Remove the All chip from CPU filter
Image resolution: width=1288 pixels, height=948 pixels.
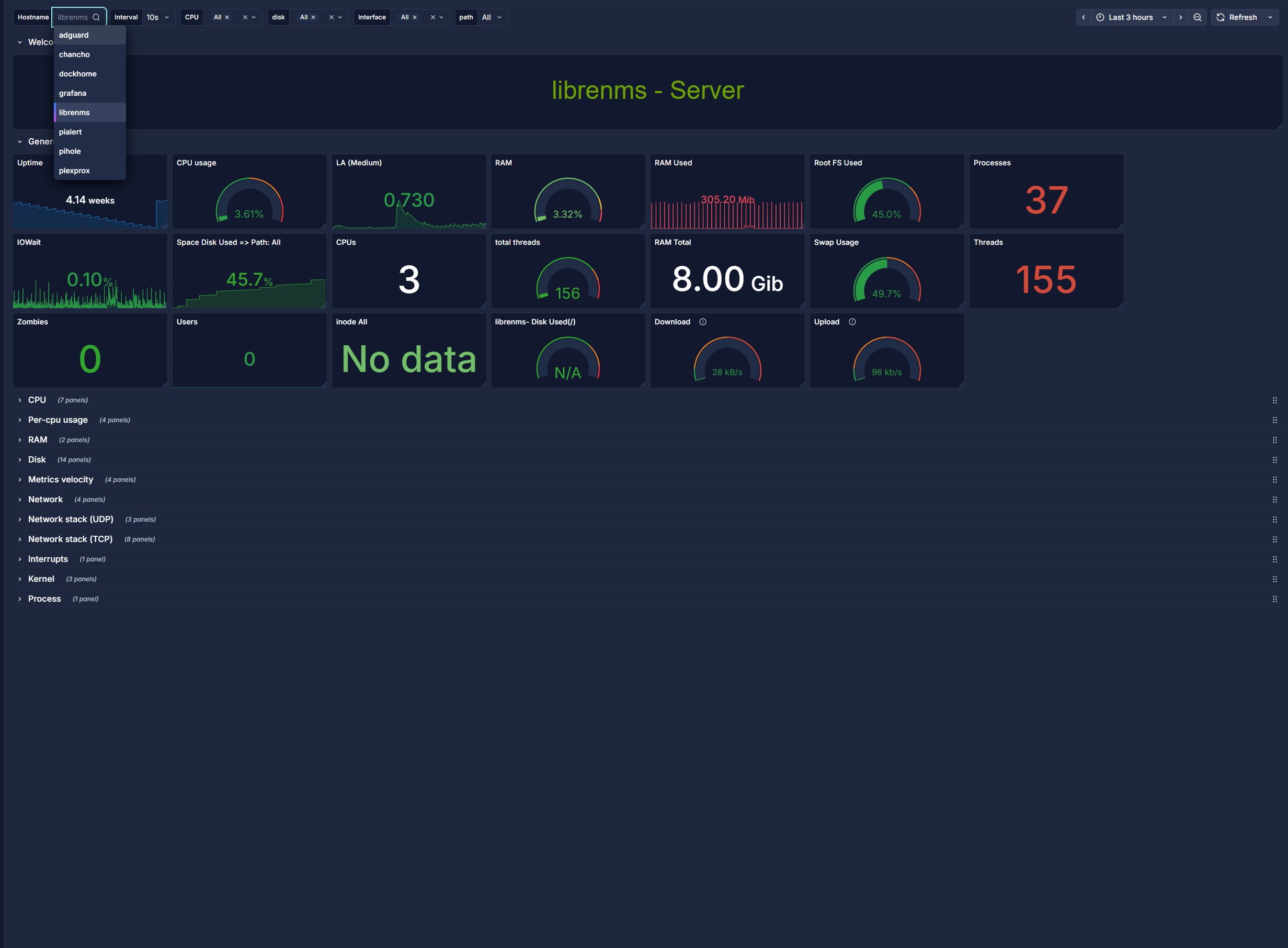tap(227, 17)
